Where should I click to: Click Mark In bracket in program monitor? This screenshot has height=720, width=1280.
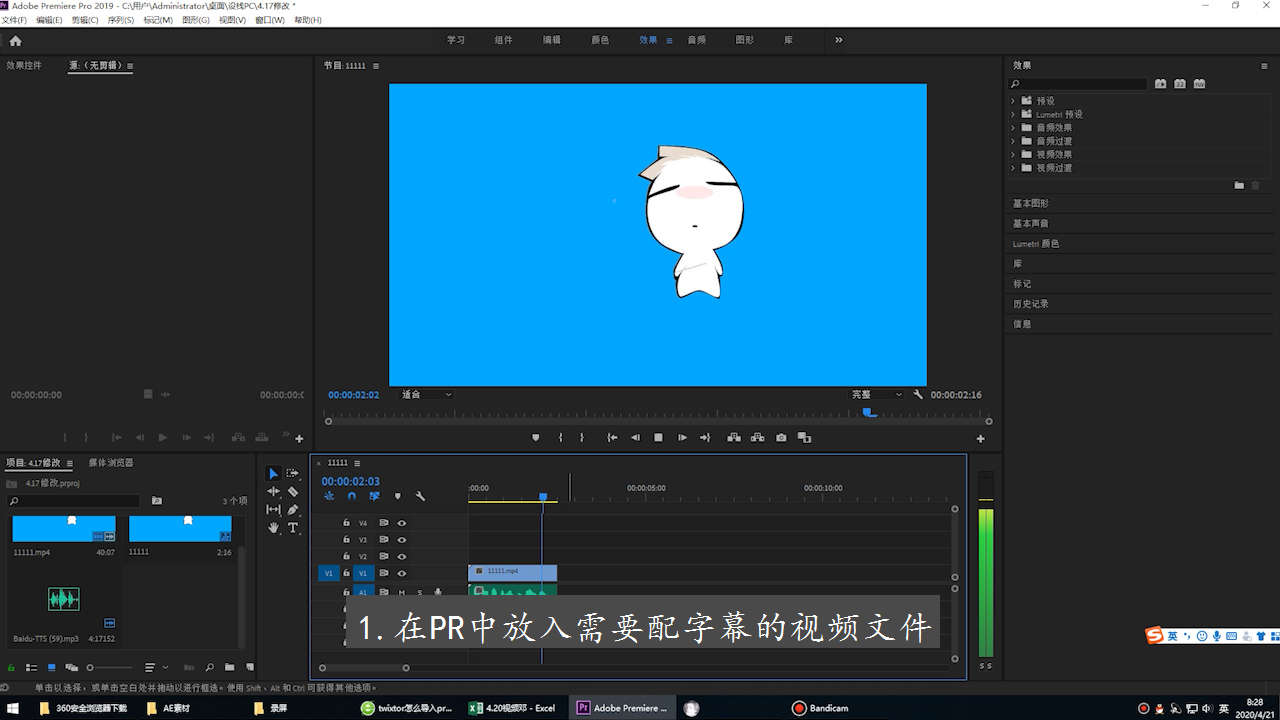pyautogui.click(x=560, y=438)
